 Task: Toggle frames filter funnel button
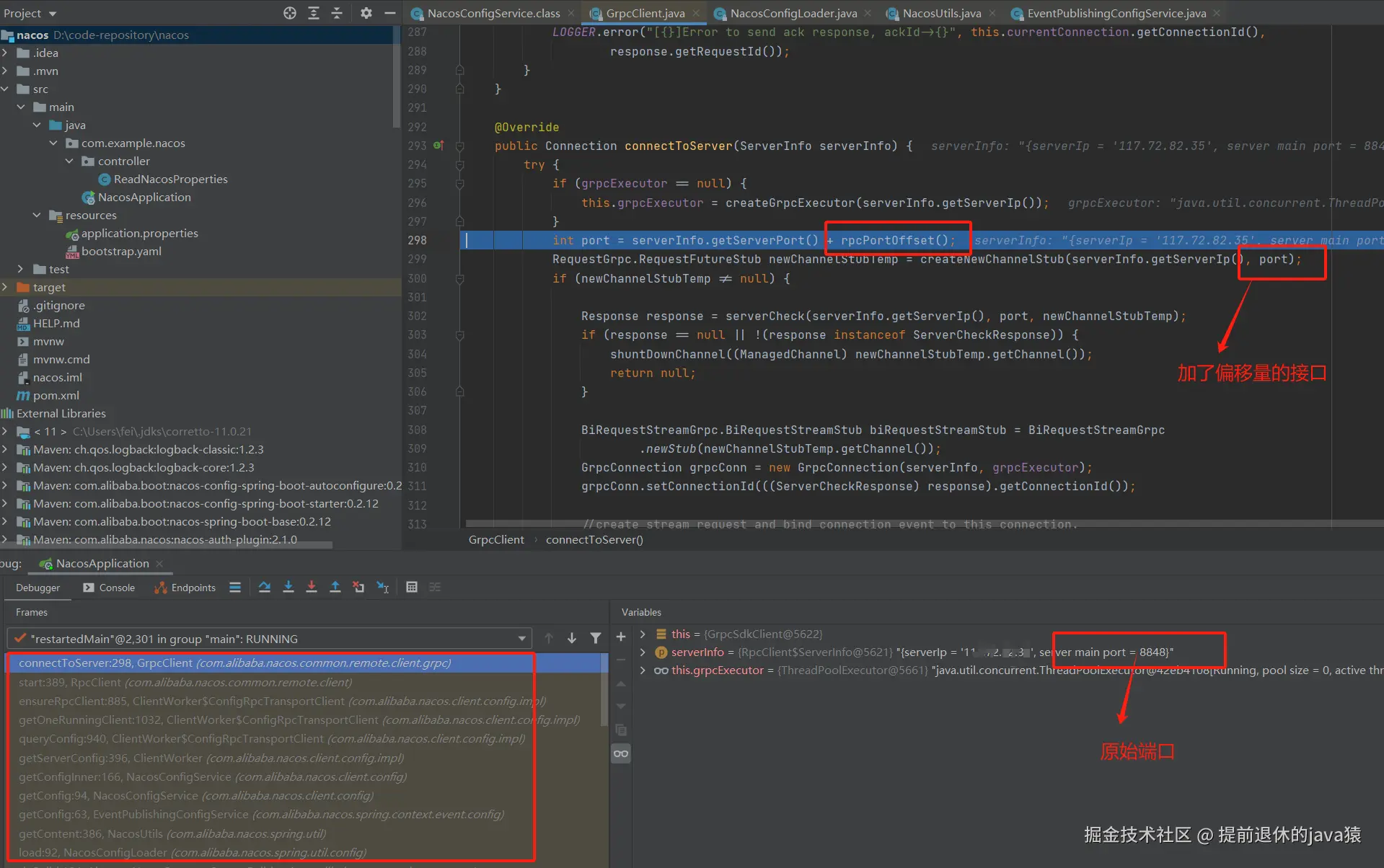596,638
